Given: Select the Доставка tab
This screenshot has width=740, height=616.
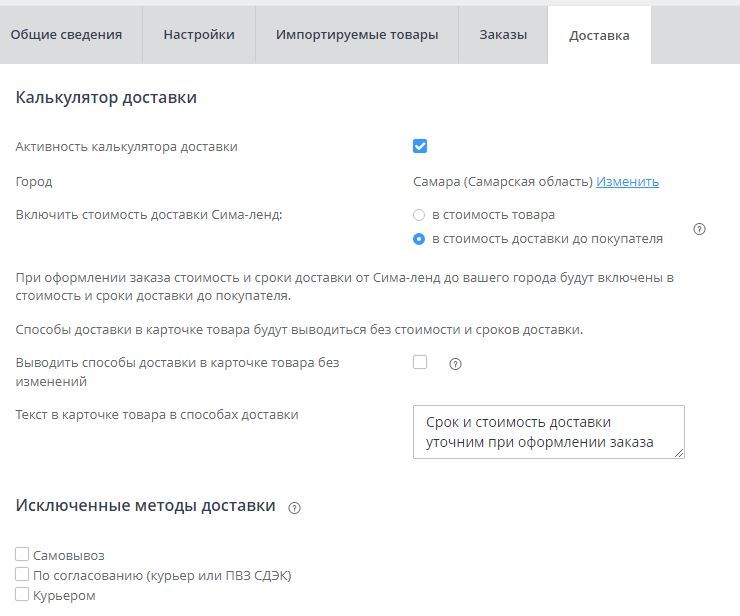Looking at the screenshot, I should (x=599, y=36).
